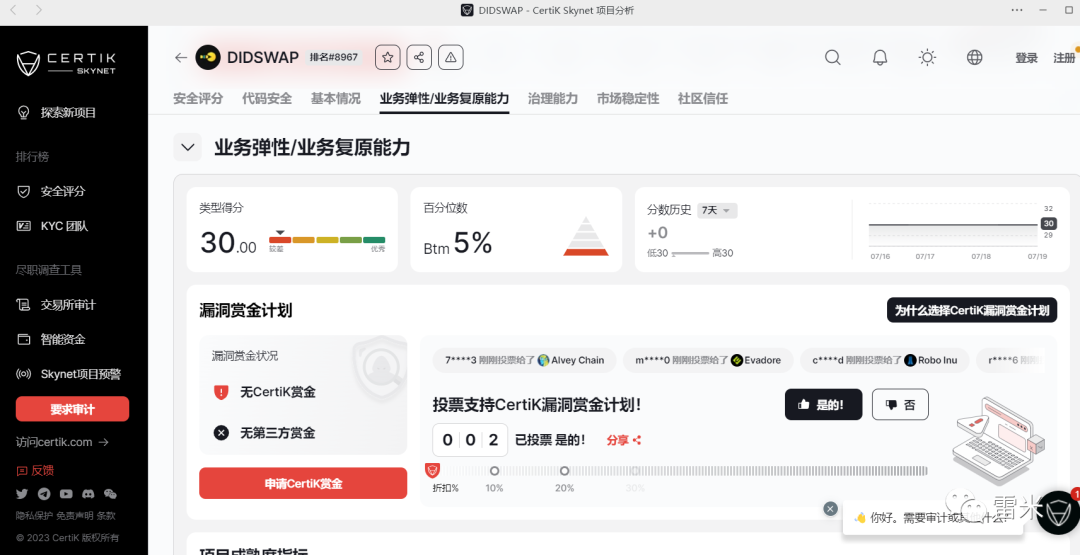The image size is (1080, 555).
Task: Click the 条款 footer link
Action: click(106, 515)
